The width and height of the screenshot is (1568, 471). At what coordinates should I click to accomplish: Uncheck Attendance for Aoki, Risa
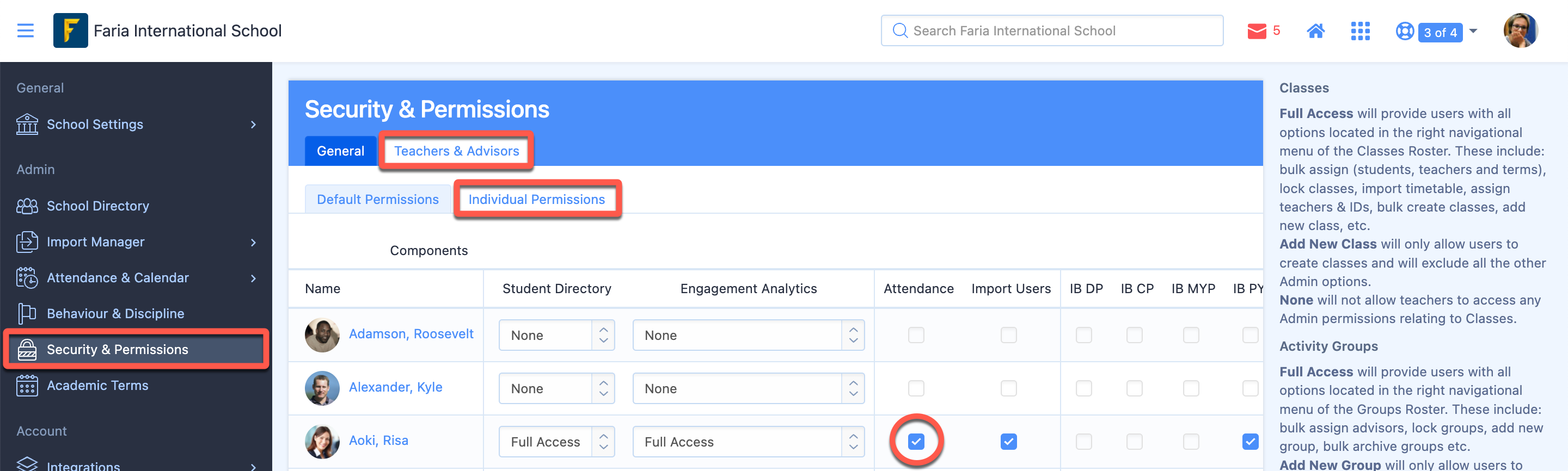click(916, 442)
